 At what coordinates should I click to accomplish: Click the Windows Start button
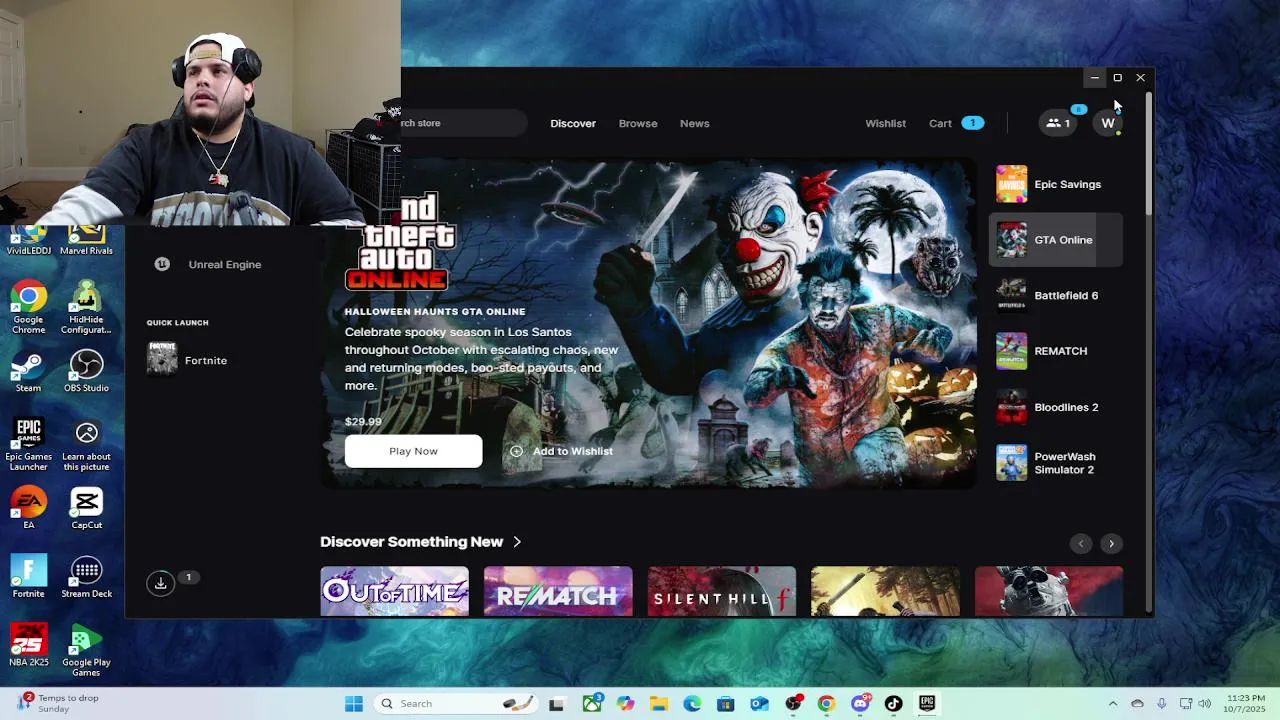pos(354,704)
